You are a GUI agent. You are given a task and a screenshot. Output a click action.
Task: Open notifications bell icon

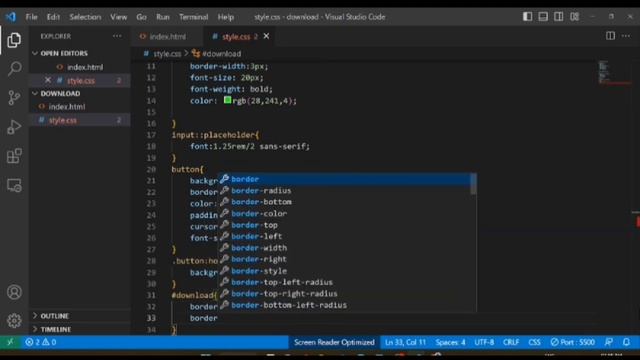(x=627, y=342)
